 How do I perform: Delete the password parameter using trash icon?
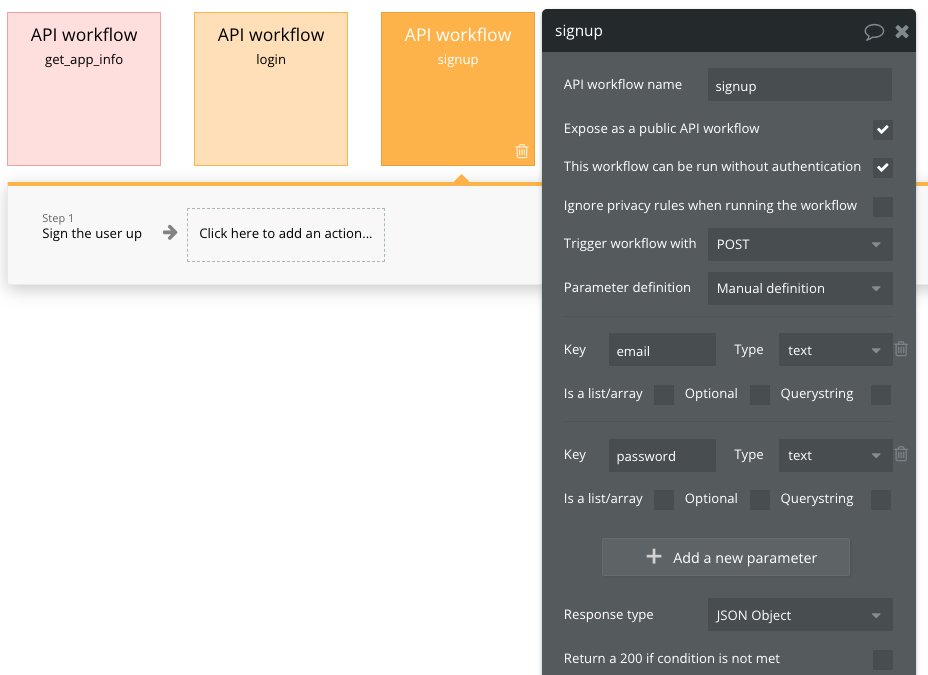901,454
